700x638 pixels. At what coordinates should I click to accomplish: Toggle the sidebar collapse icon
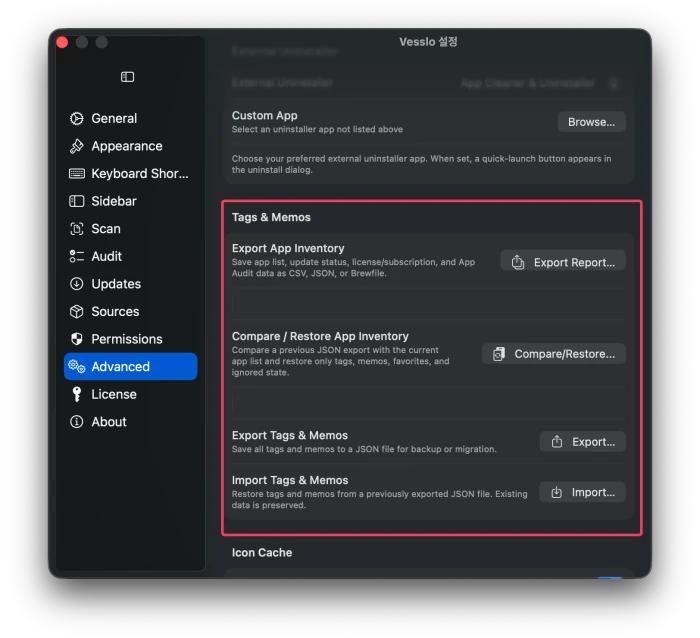coord(127,77)
